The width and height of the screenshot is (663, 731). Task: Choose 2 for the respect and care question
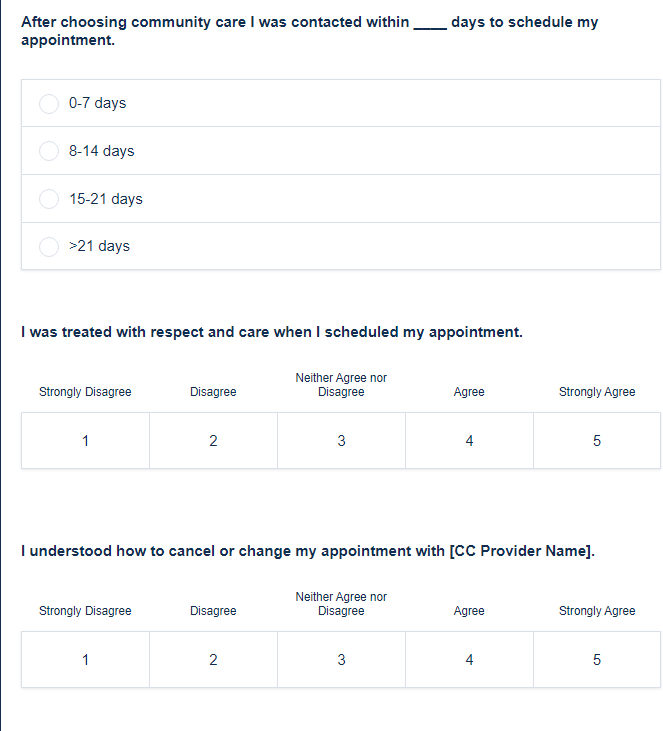pos(213,441)
